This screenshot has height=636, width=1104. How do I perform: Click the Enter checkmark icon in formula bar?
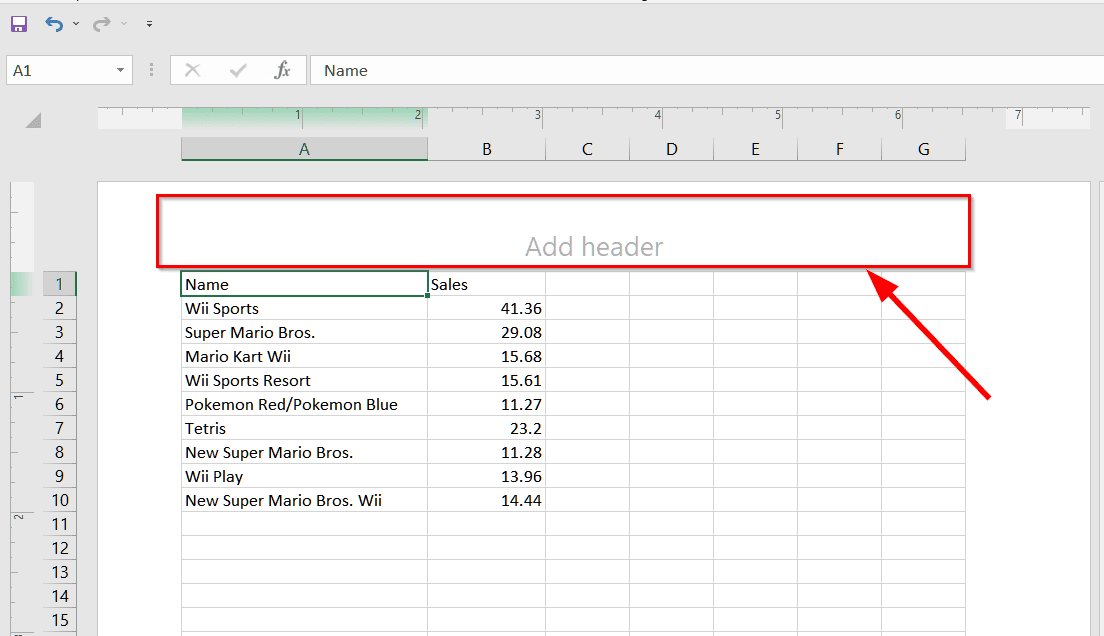point(238,70)
